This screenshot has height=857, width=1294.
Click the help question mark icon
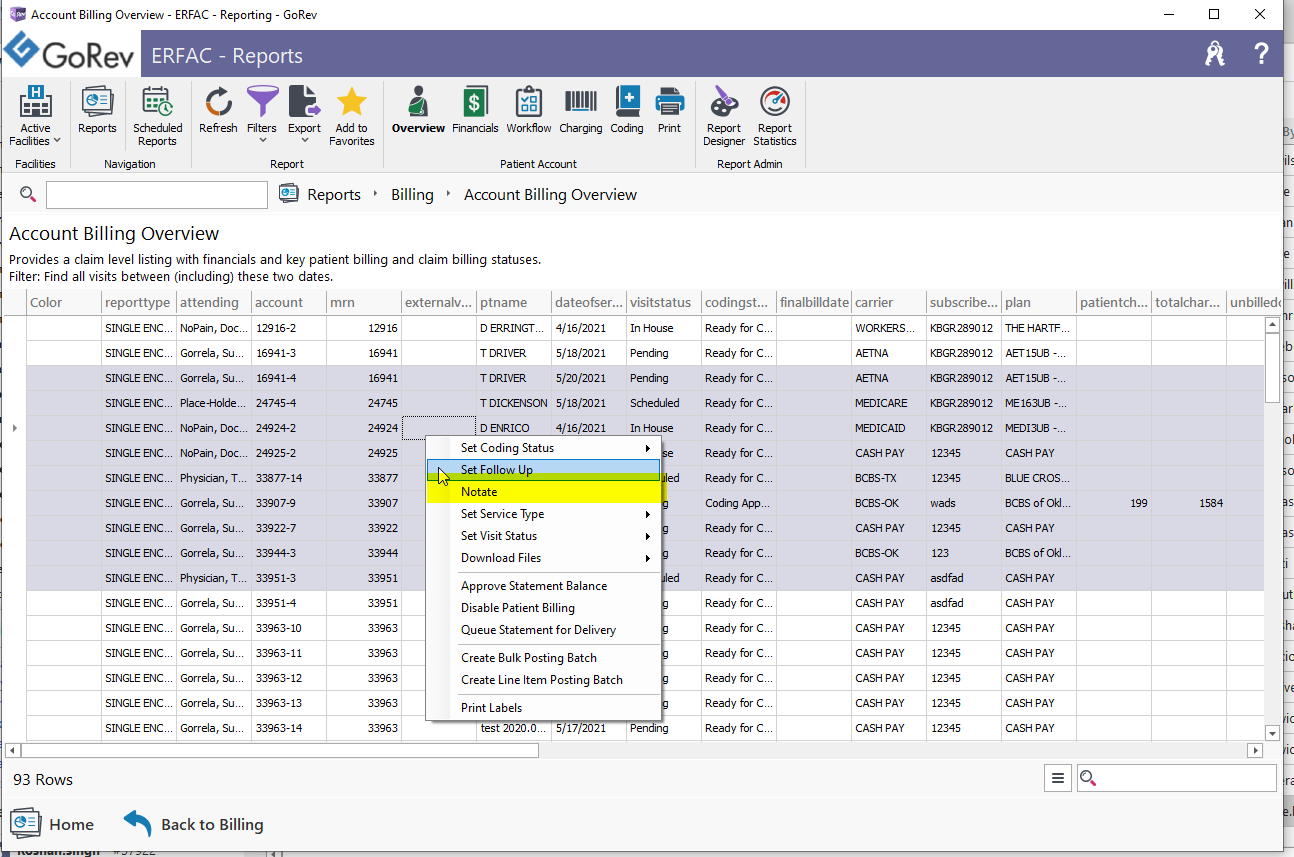coord(1261,54)
